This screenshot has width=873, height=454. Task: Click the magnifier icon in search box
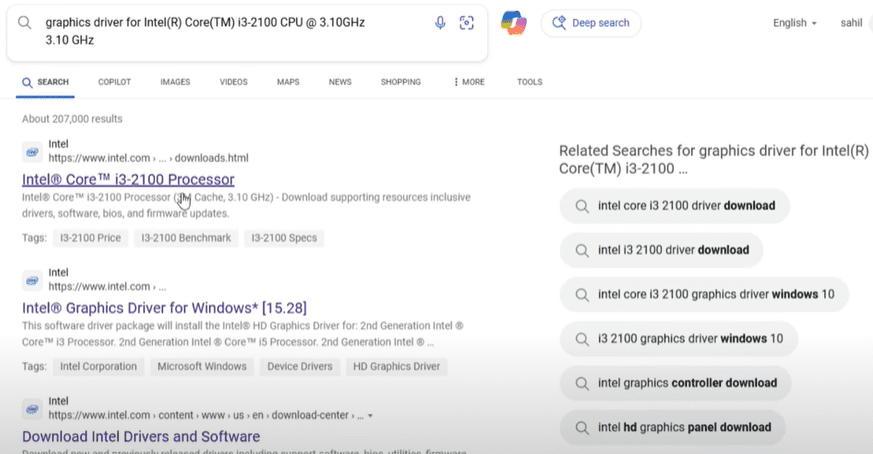click(x=24, y=22)
